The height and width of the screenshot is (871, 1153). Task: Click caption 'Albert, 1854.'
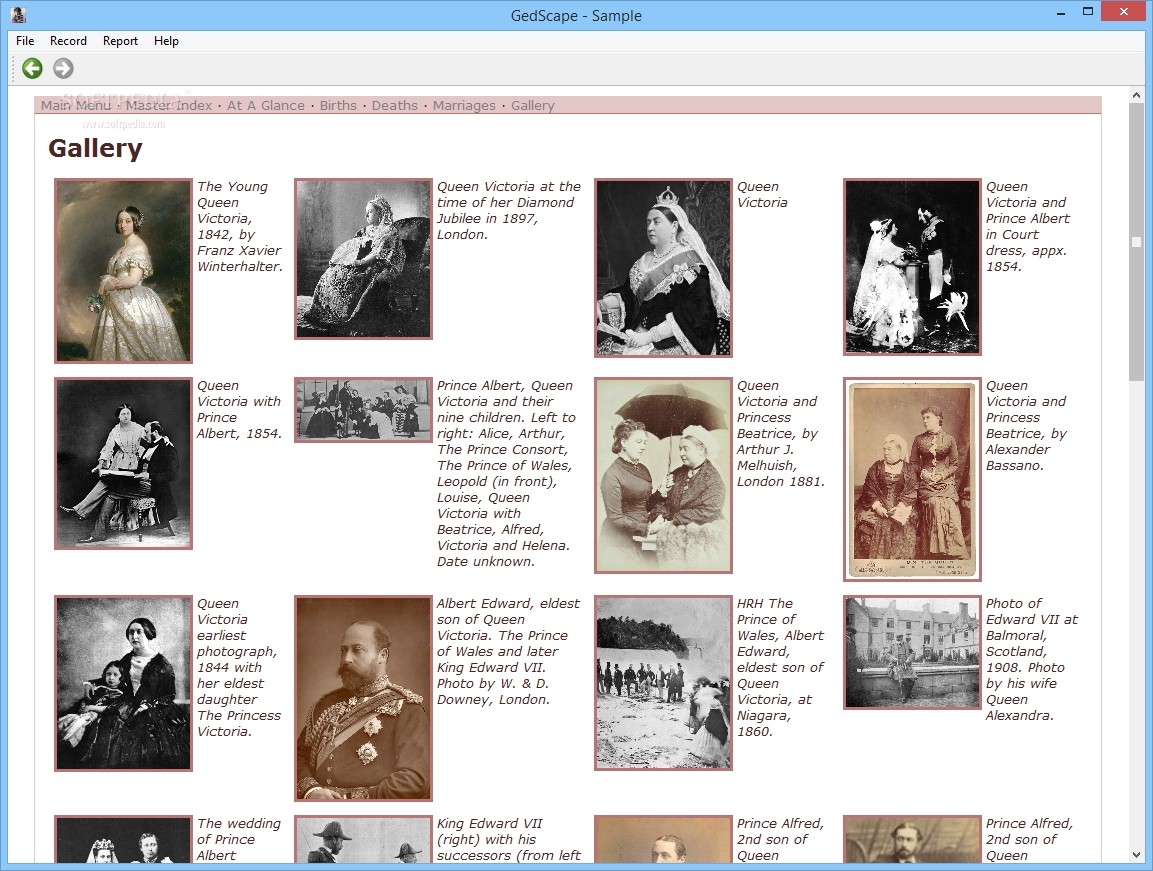click(239, 433)
